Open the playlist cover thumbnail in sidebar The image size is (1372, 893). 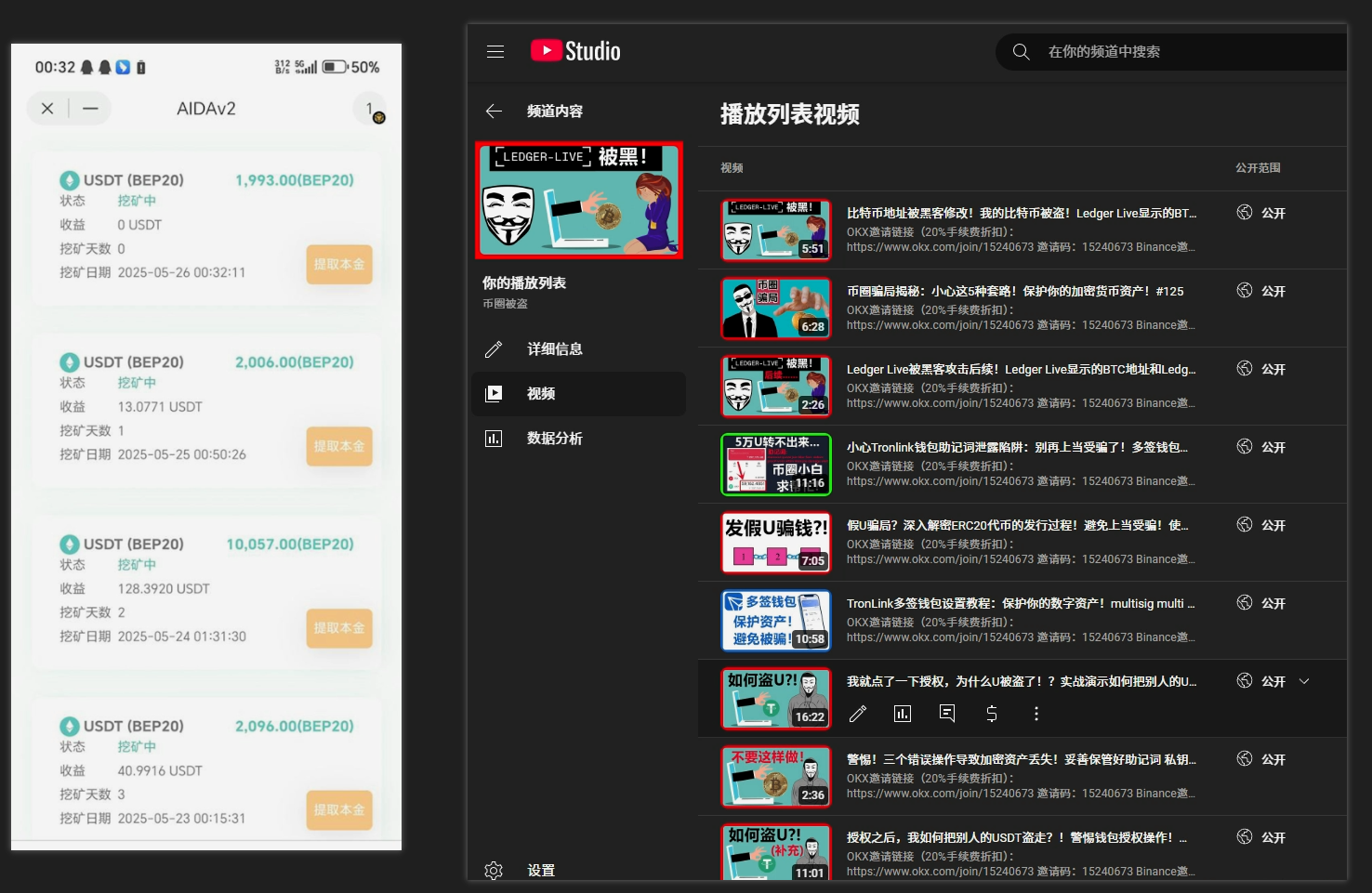579,201
